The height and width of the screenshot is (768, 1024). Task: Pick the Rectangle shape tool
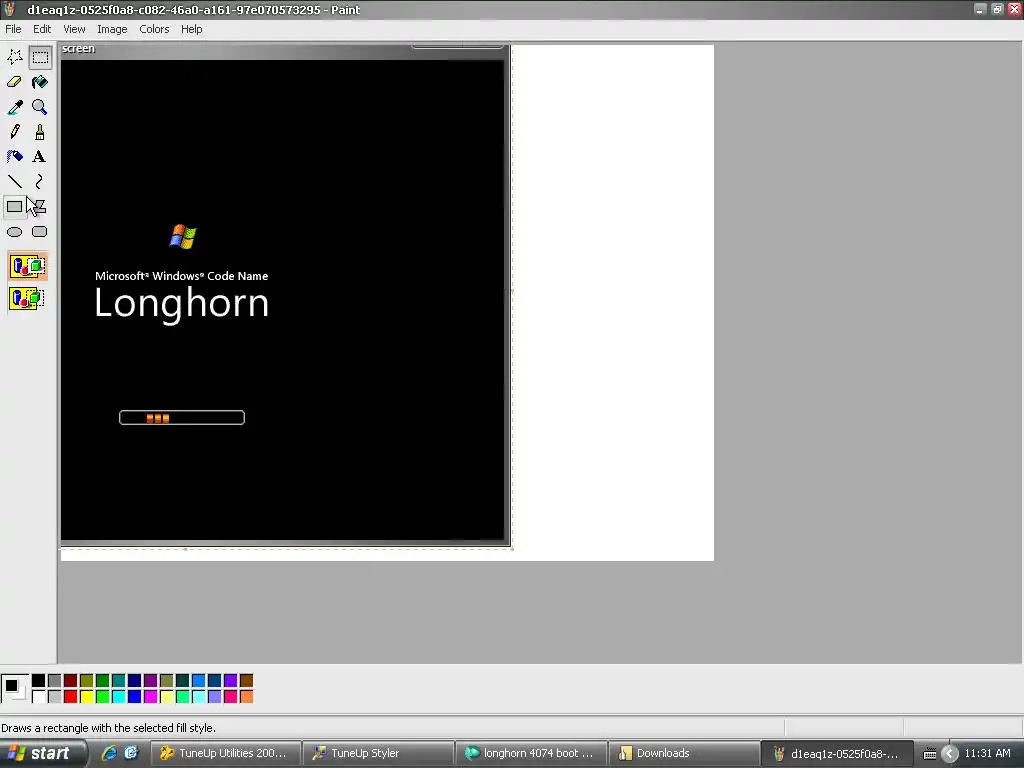pyautogui.click(x=14, y=206)
